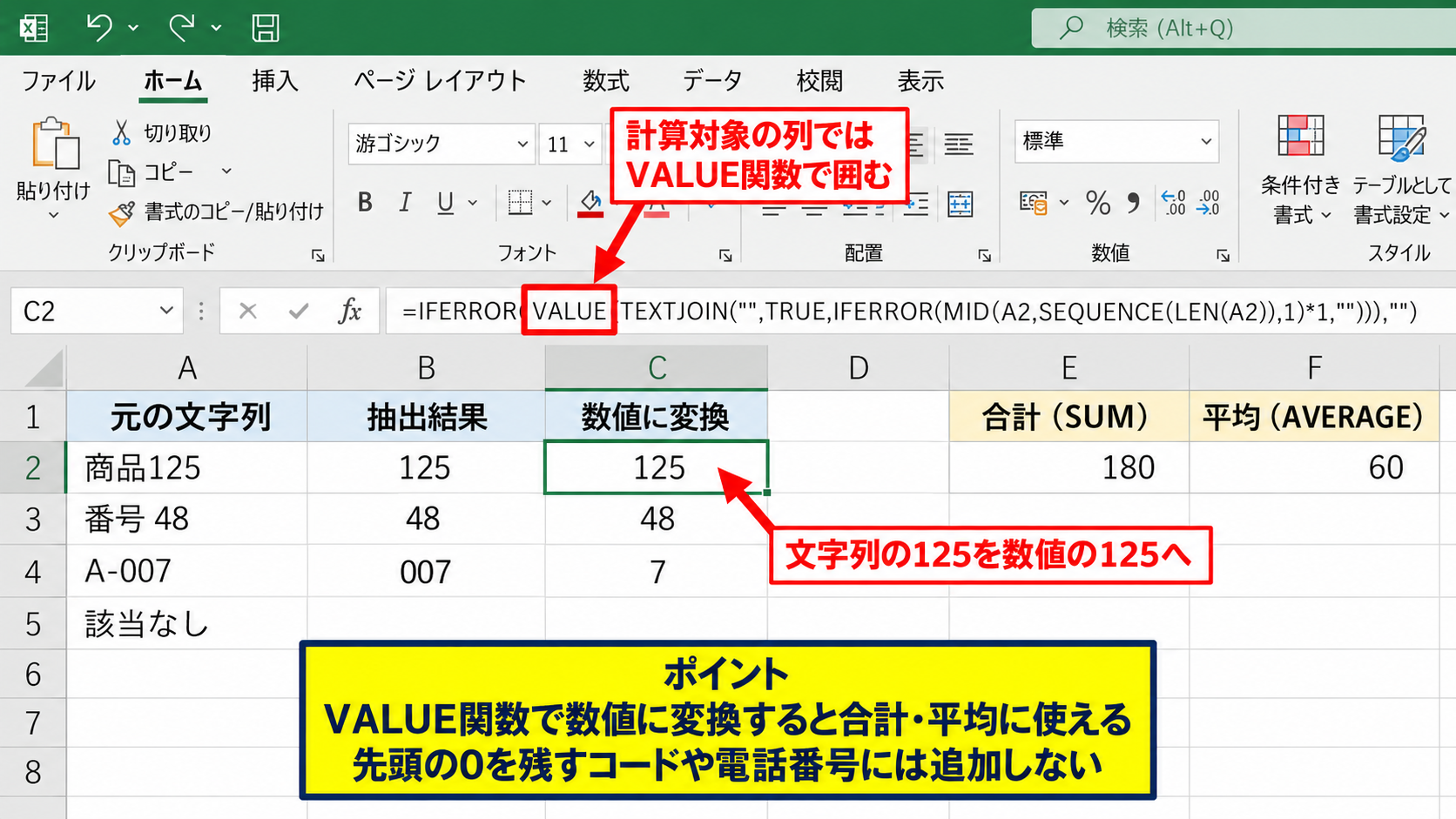Open the number format dropdown 標準
Viewport: 1456px width, 819px height.
click(1206, 141)
